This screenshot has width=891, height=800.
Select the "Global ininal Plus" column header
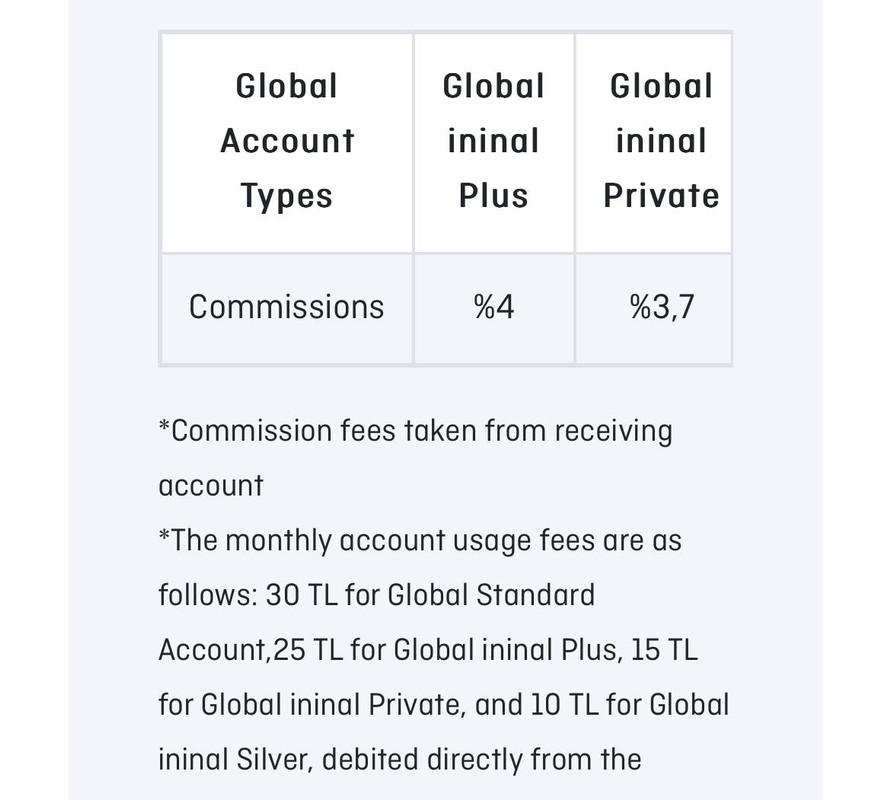(493, 141)
